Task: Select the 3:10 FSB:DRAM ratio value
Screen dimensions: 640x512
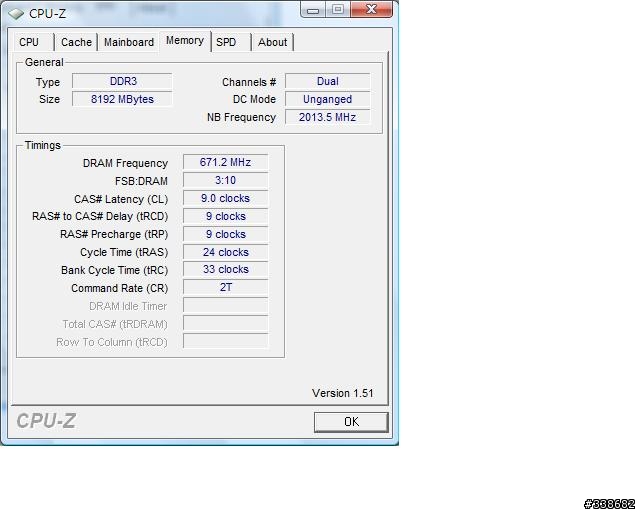Action: point(225,180)
